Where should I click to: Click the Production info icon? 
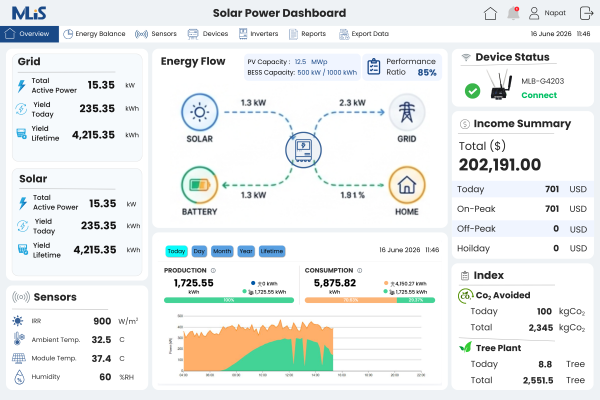213,270
